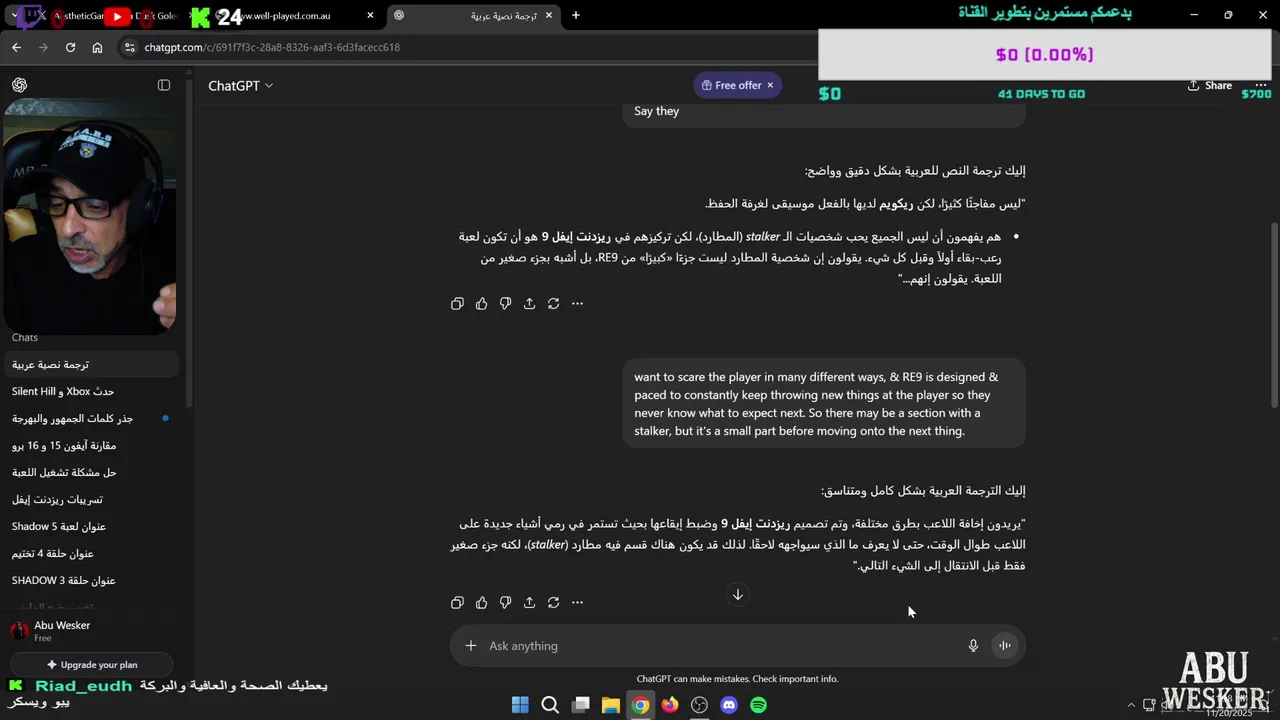Screen dimensions: 1280x720
Task: Show hidden system tray icons
Action: point(1131,705)
